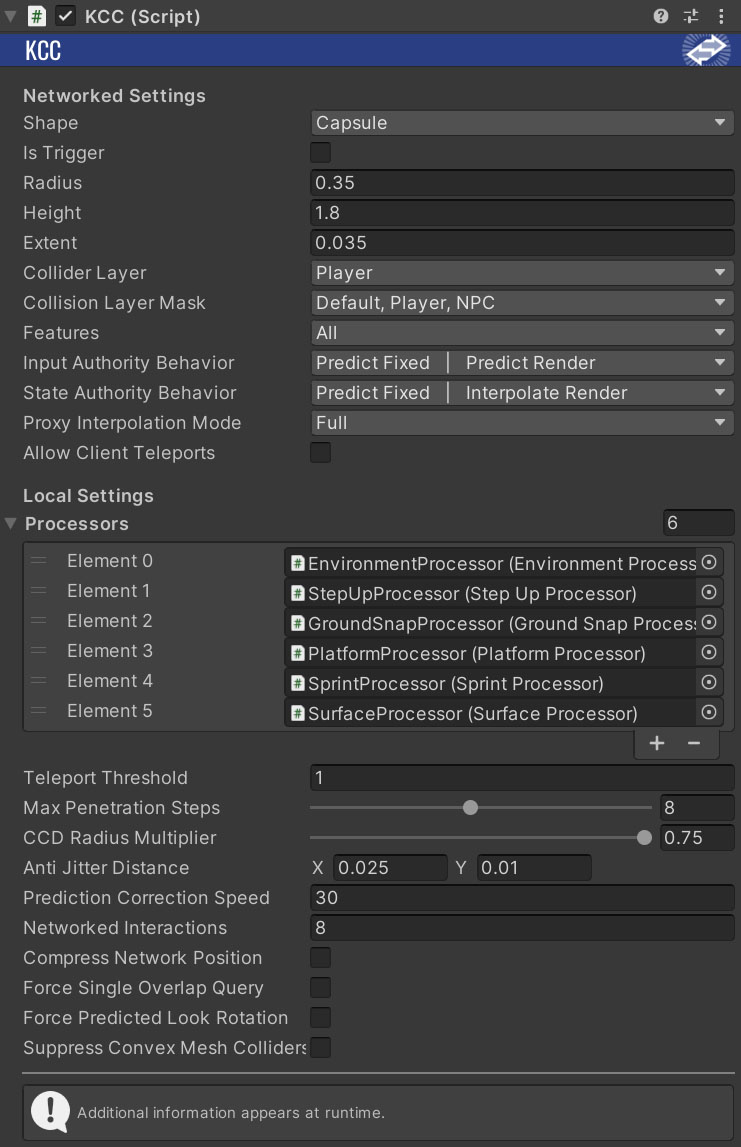Toggle the KCC script enabled checkbox
The image size is (741, 1147).
66,16
